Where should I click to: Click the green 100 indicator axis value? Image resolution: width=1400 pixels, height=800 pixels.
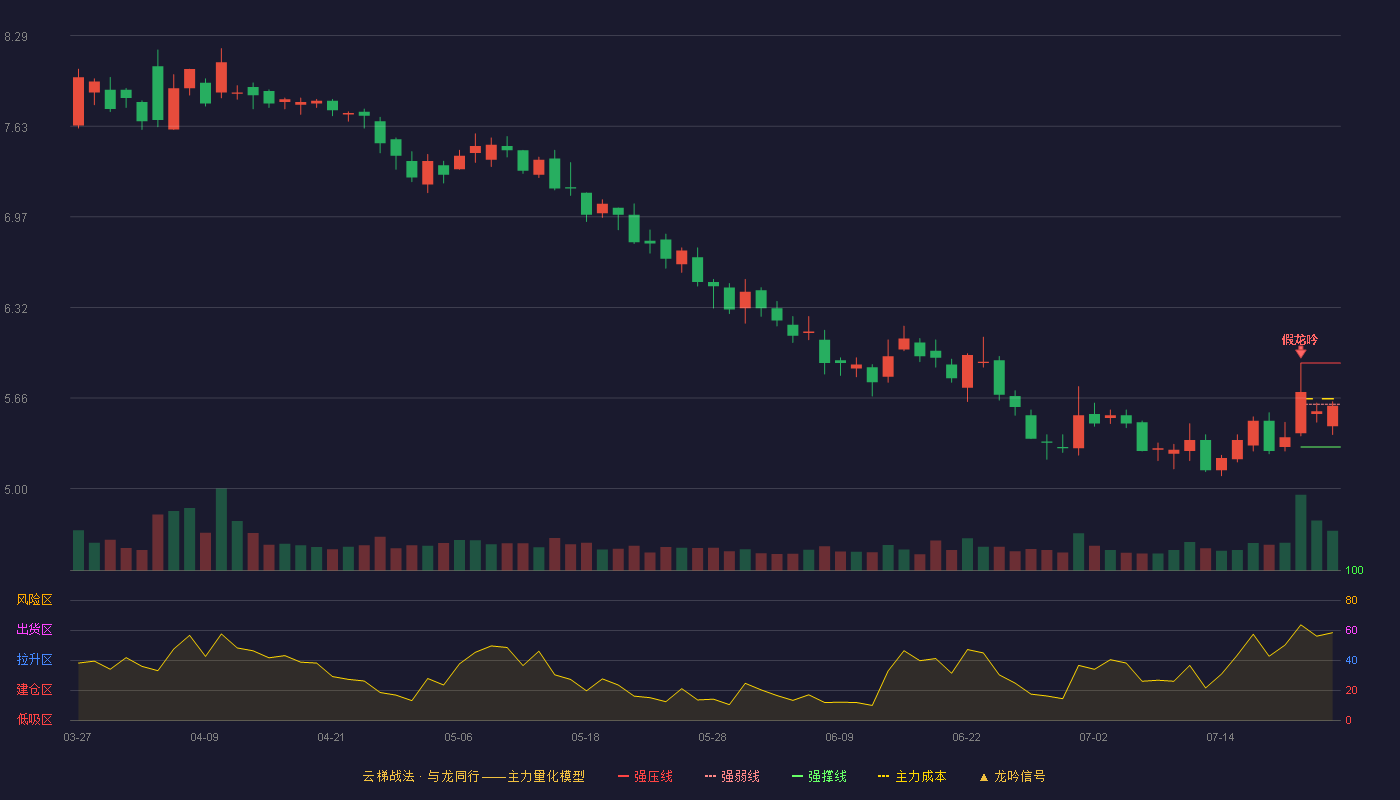(x=1354, y=571)
